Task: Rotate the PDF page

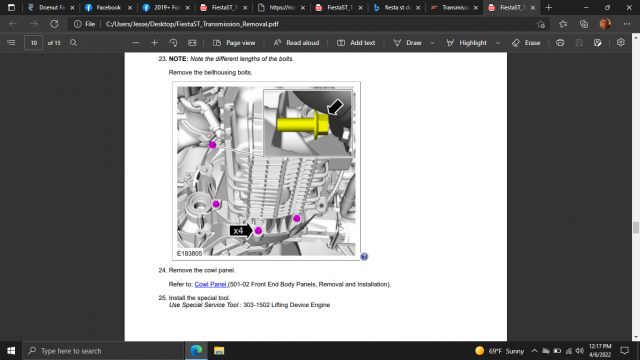Action: (173, 42)
